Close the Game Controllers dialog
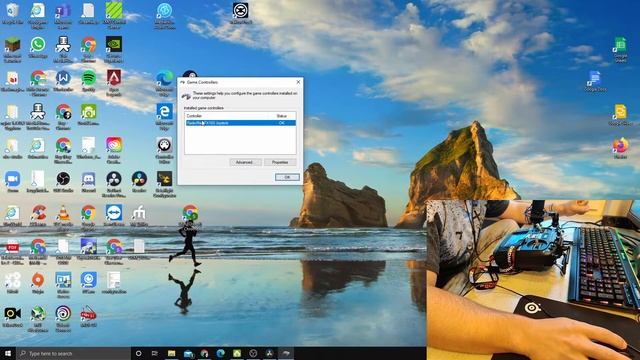Viewport: 640px width, 360px height. click(298, 82)
